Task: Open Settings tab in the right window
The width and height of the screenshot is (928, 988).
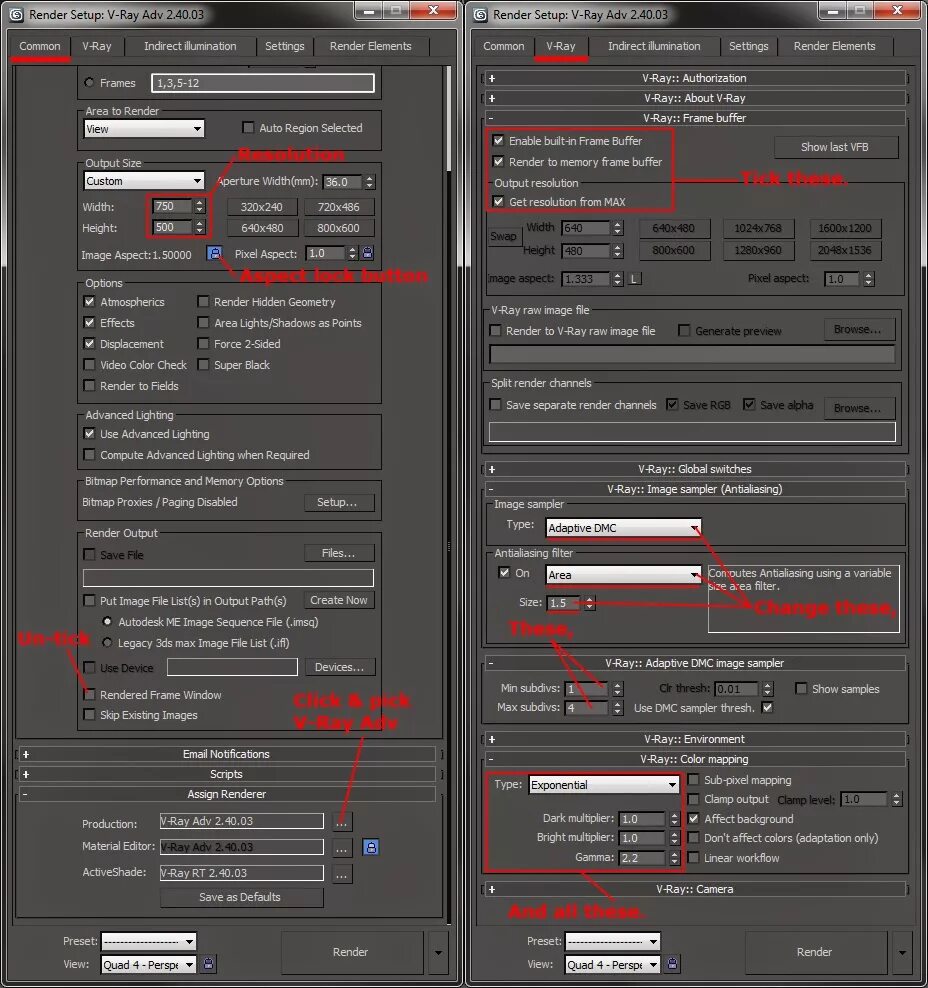Action: pos(748,46)
